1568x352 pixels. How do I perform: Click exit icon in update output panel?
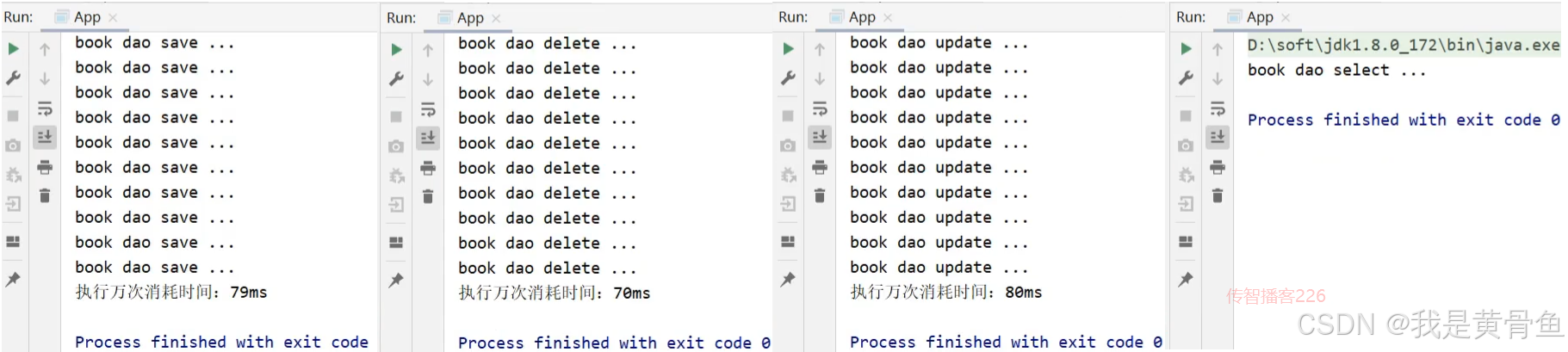click(x=788, y=204)
